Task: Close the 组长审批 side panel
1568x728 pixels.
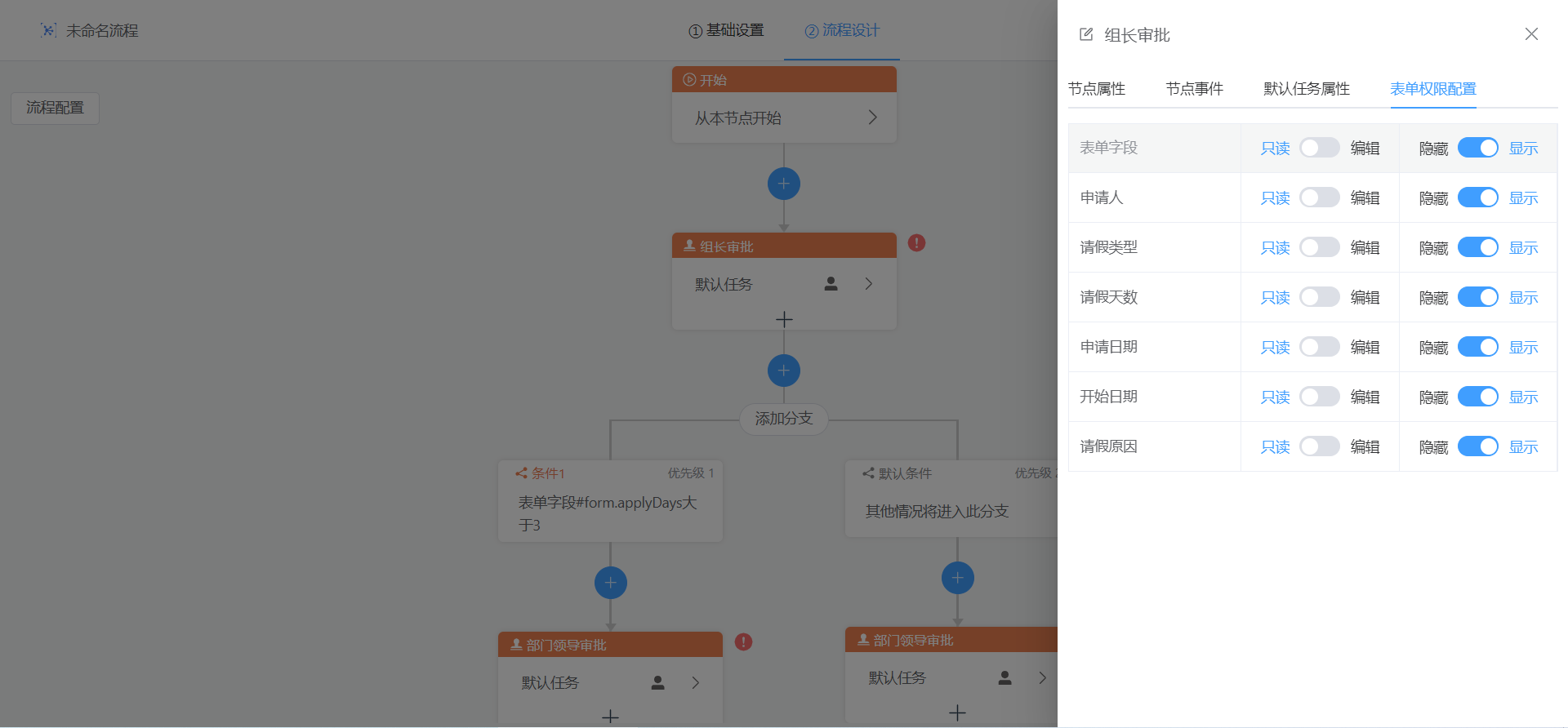Action: (1531, 34)
